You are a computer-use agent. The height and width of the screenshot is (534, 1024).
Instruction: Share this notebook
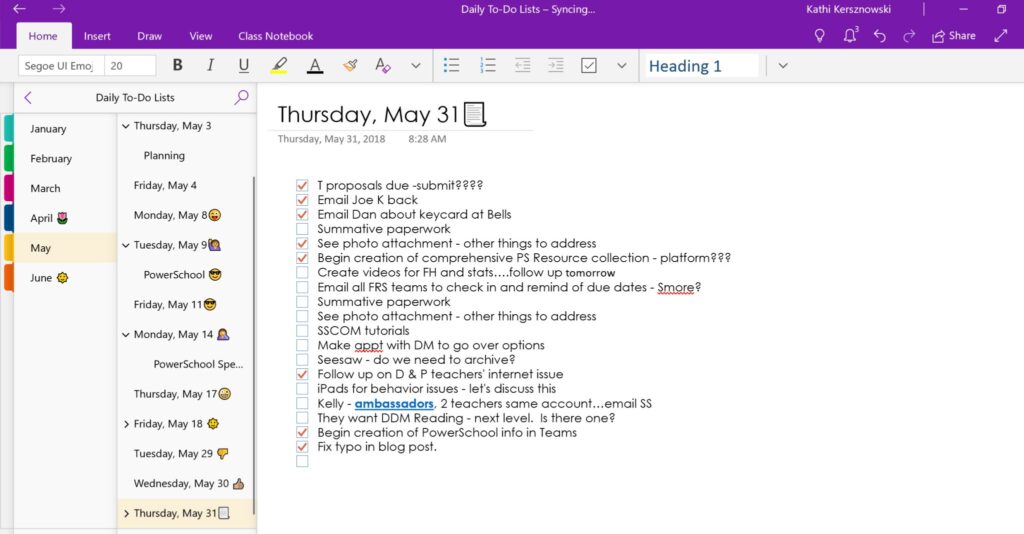coord(953,36)
